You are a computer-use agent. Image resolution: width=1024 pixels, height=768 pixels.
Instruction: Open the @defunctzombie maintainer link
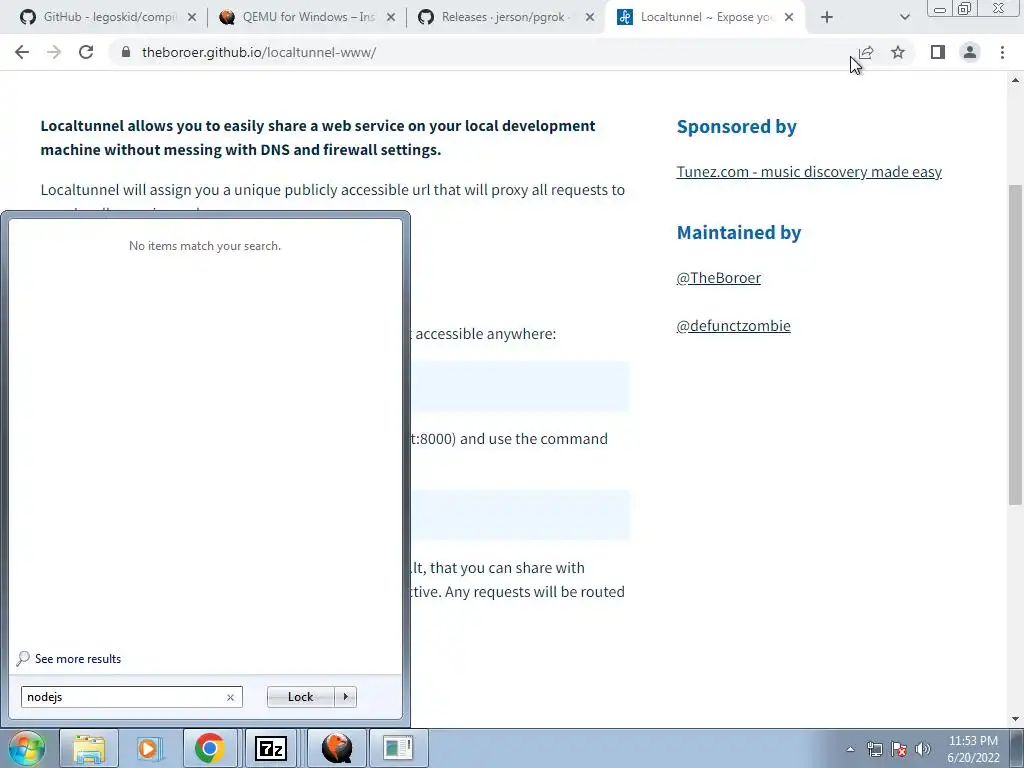(x=733, y=325)
